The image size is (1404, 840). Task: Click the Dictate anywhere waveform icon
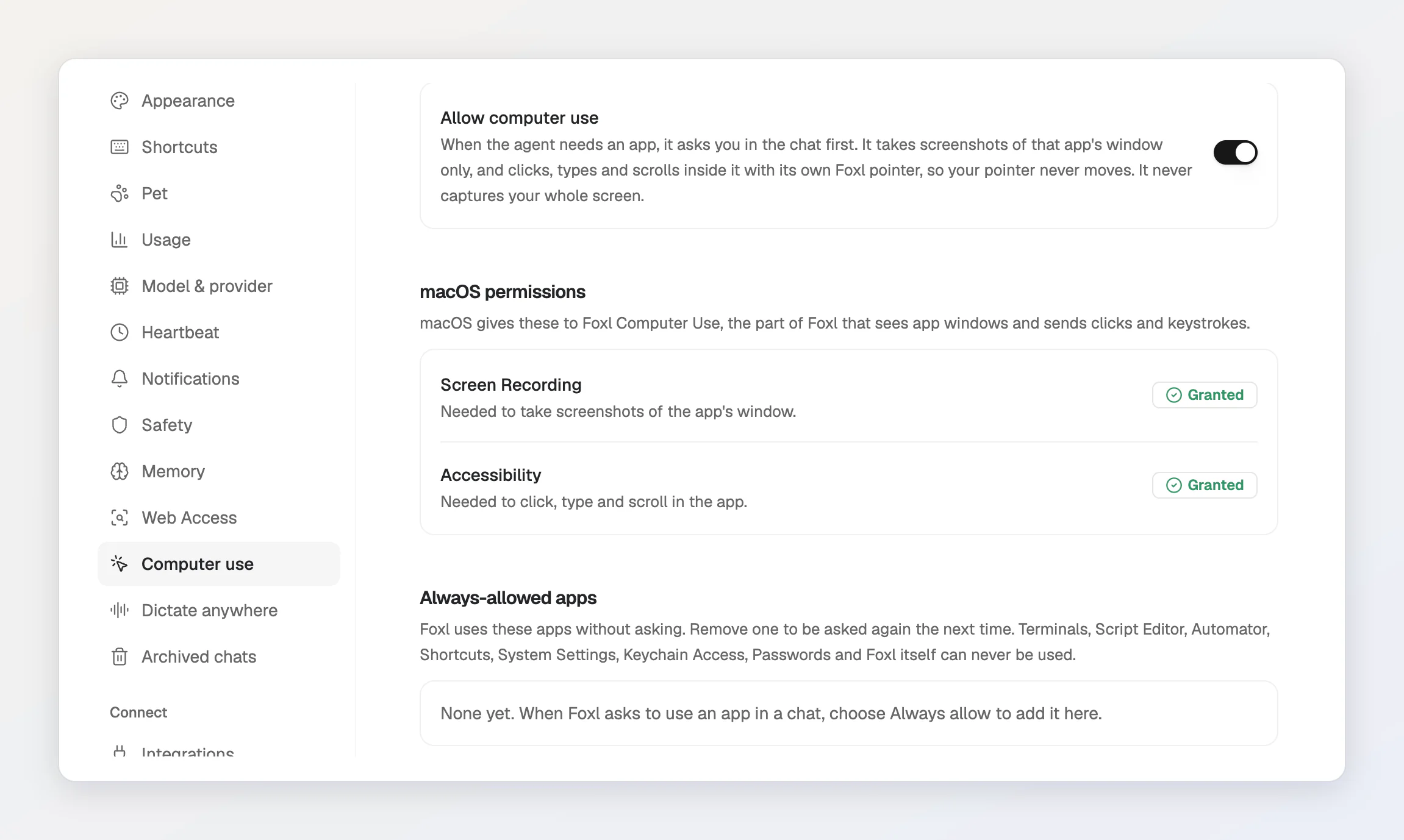pos(120,610)
